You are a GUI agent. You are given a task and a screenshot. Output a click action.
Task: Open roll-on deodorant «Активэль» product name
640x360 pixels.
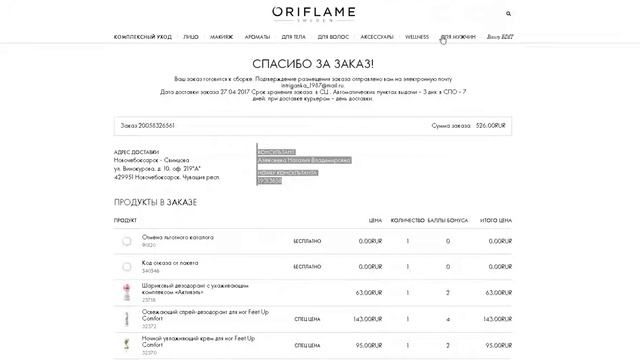tap(195, 289)
